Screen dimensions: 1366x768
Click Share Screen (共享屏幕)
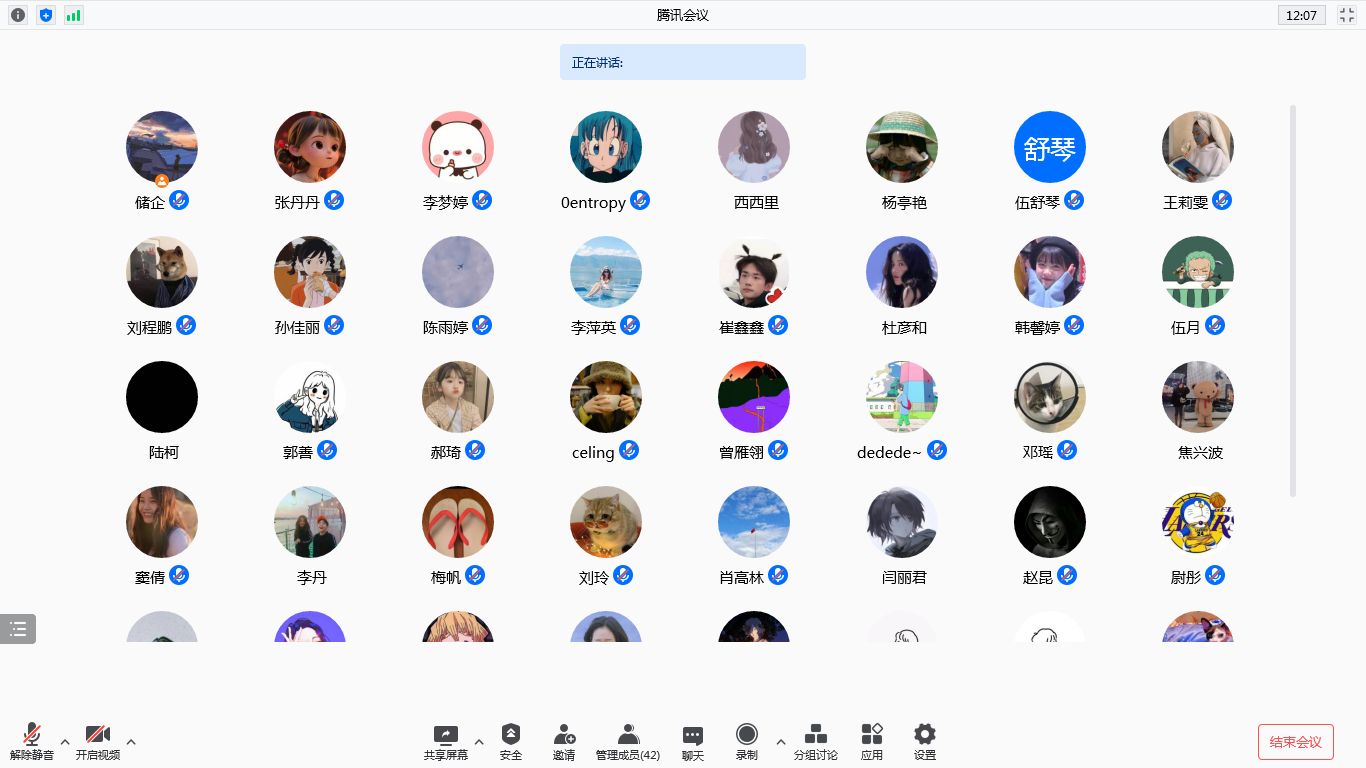(446, 741)
